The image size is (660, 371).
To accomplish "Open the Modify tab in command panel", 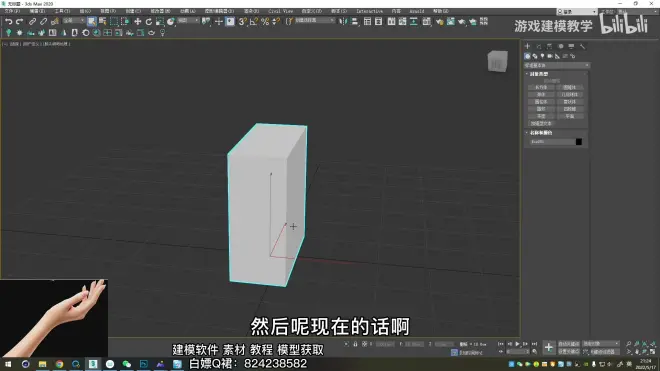I will pyautogui.click(x=538, y=46).
